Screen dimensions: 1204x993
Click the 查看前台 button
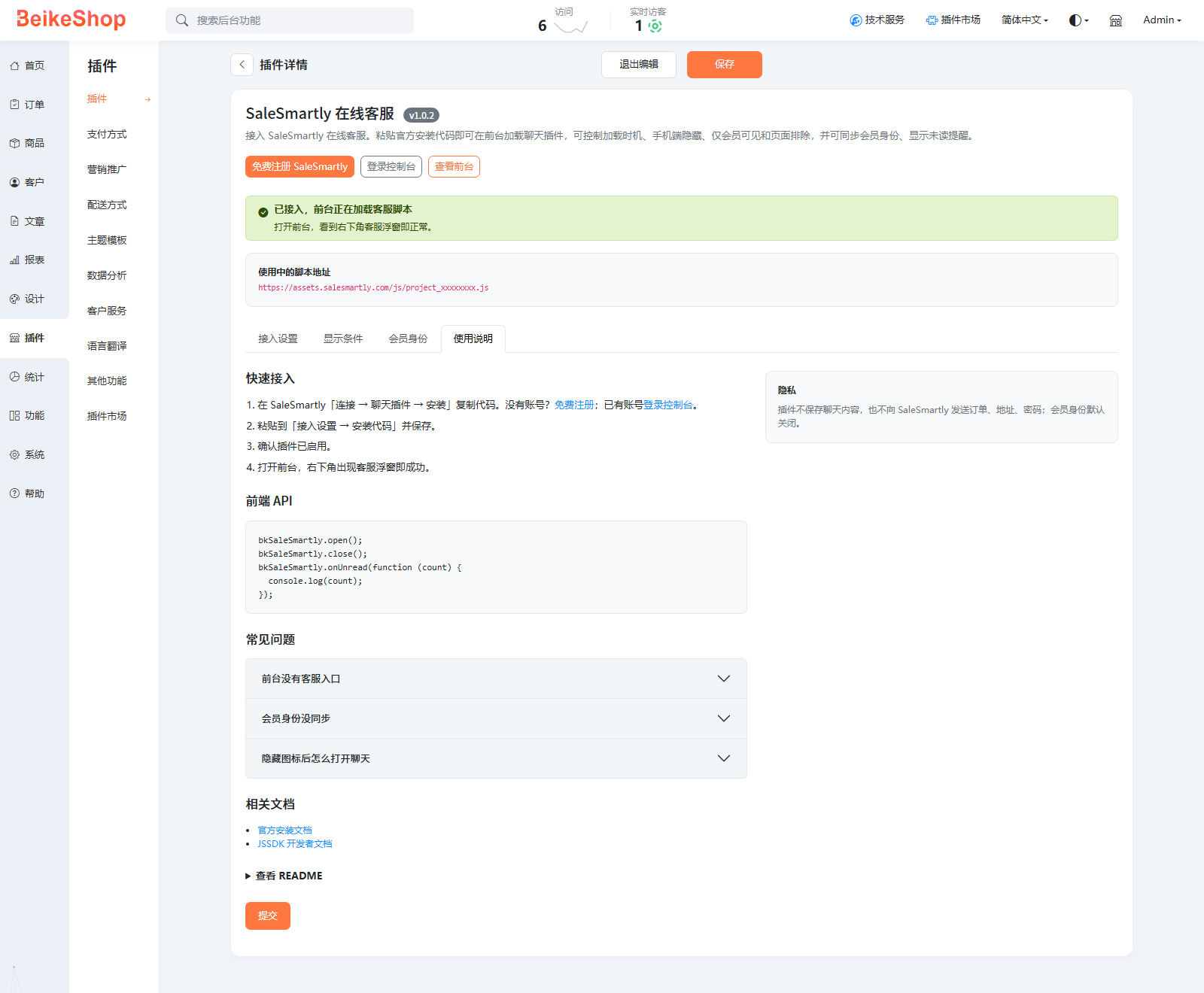[x=454, y=166]
